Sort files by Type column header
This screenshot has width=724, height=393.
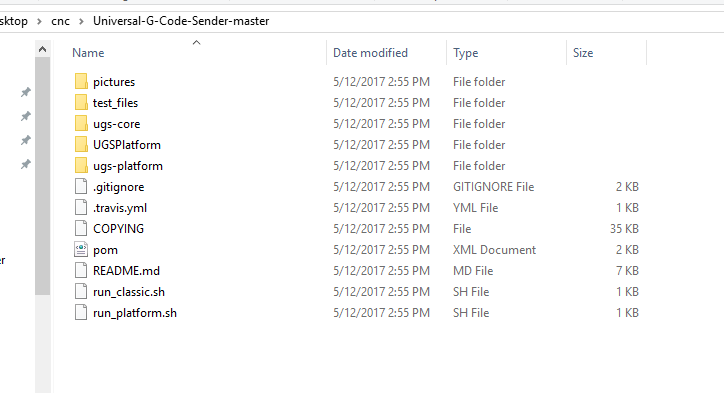point(465,53)
